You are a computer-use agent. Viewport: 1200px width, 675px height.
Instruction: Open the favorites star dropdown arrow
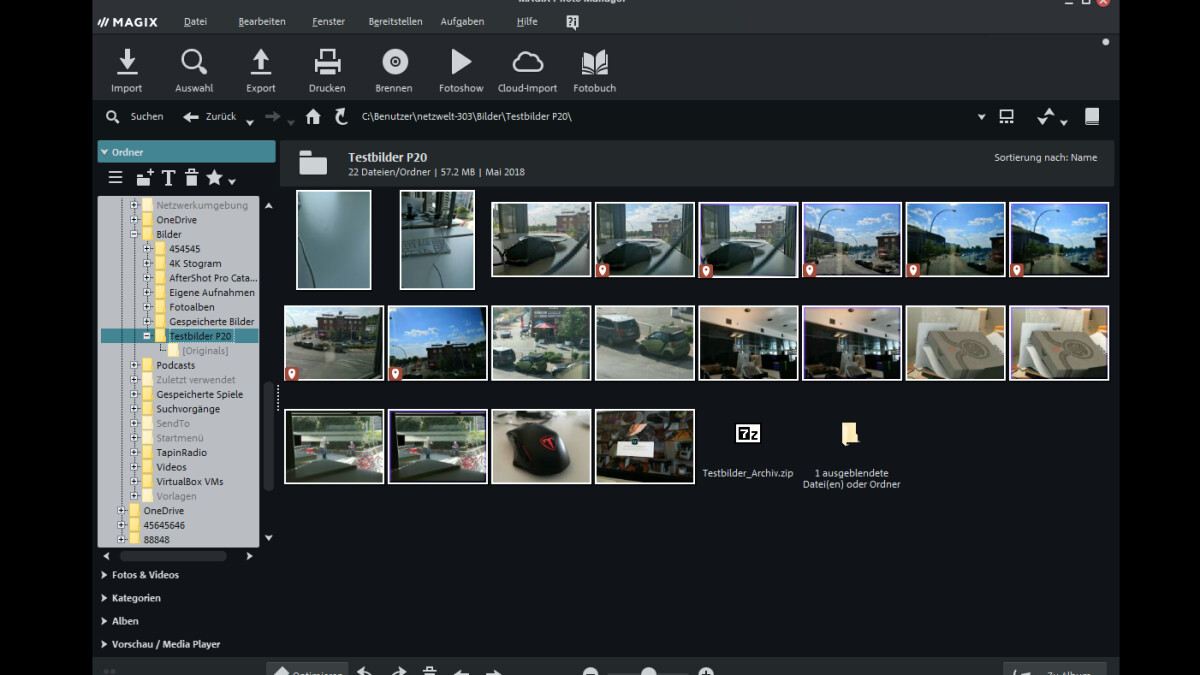tap(232, 182)
